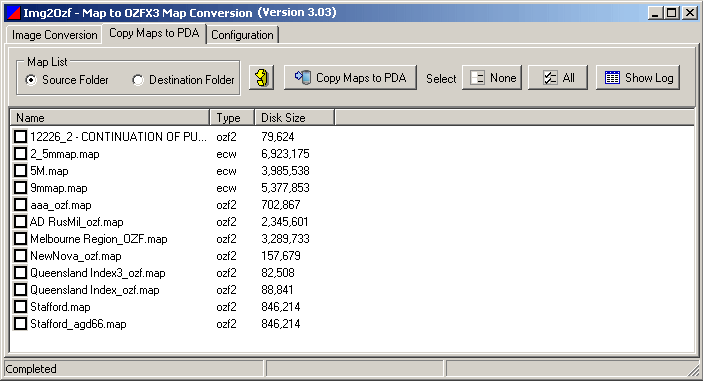Maximize the Img2Ozf window
The image size is (703, 381).
[x=672, y=13]
